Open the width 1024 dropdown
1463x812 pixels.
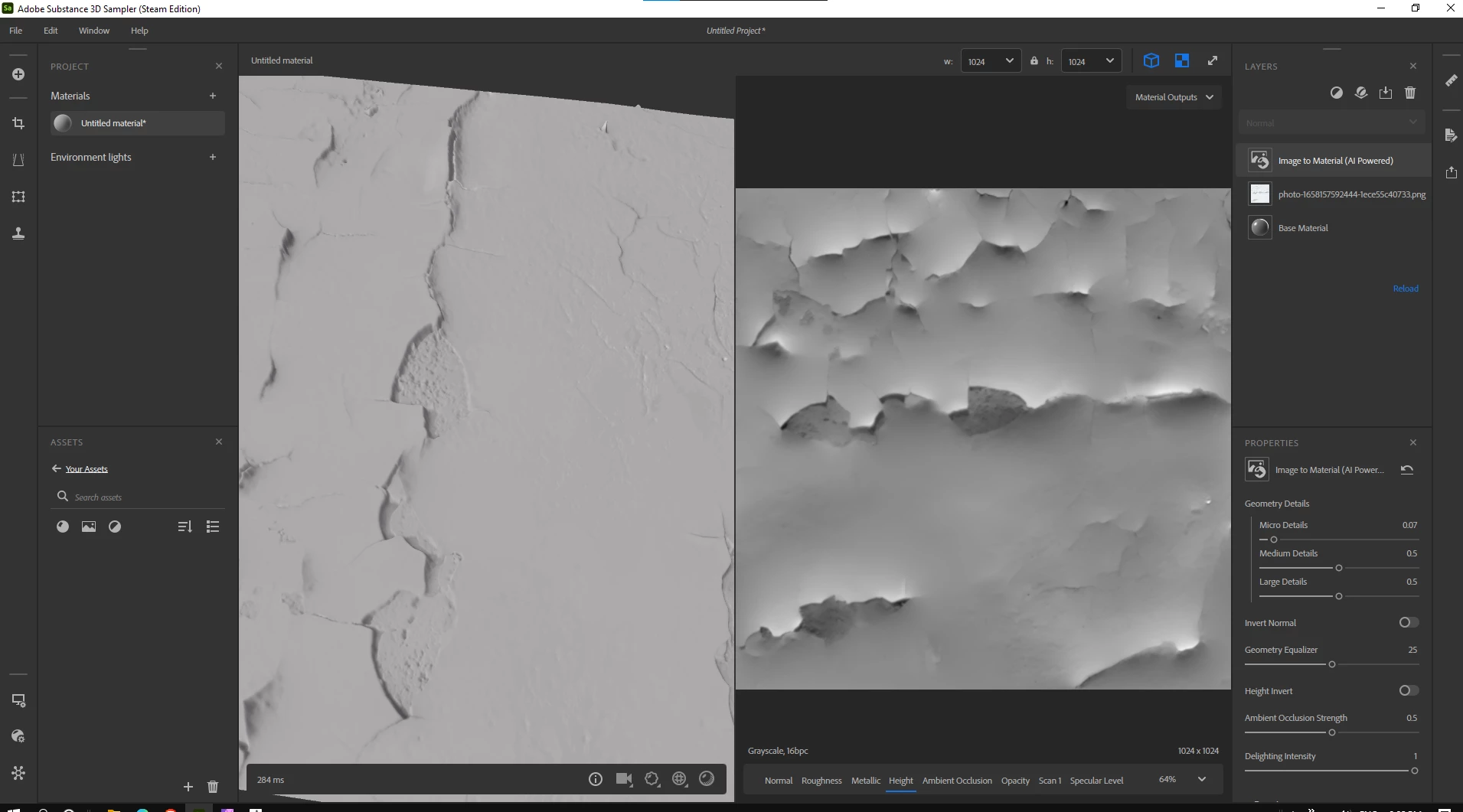pos(991,61)
